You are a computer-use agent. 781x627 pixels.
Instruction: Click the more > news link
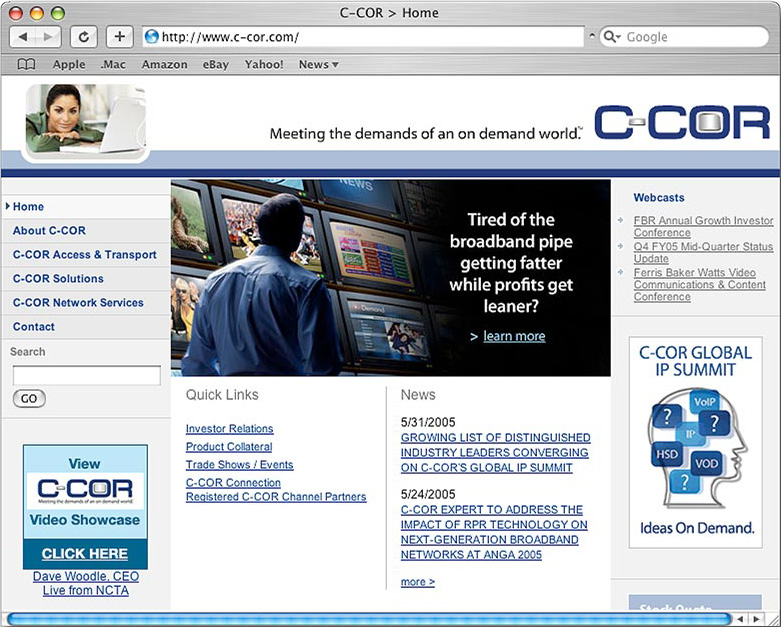(x=417, y=582)
